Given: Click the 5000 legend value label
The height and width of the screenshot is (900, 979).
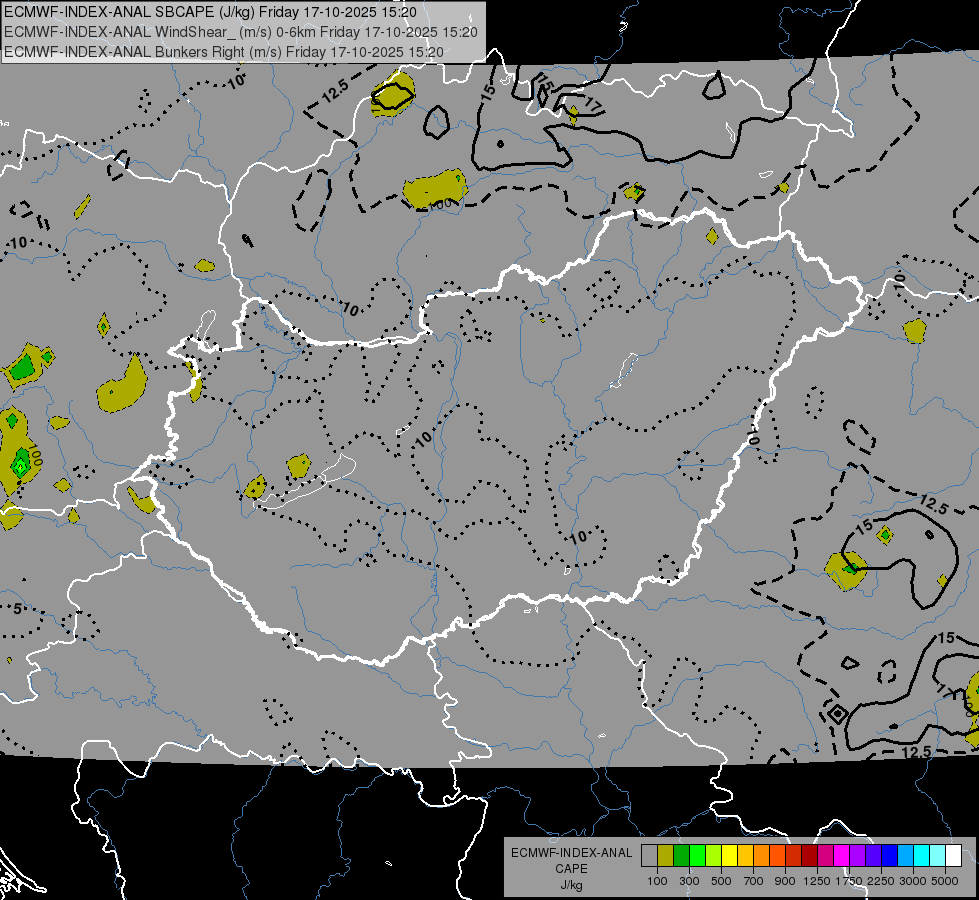Looking at the screenshot, I should point(945,881).
